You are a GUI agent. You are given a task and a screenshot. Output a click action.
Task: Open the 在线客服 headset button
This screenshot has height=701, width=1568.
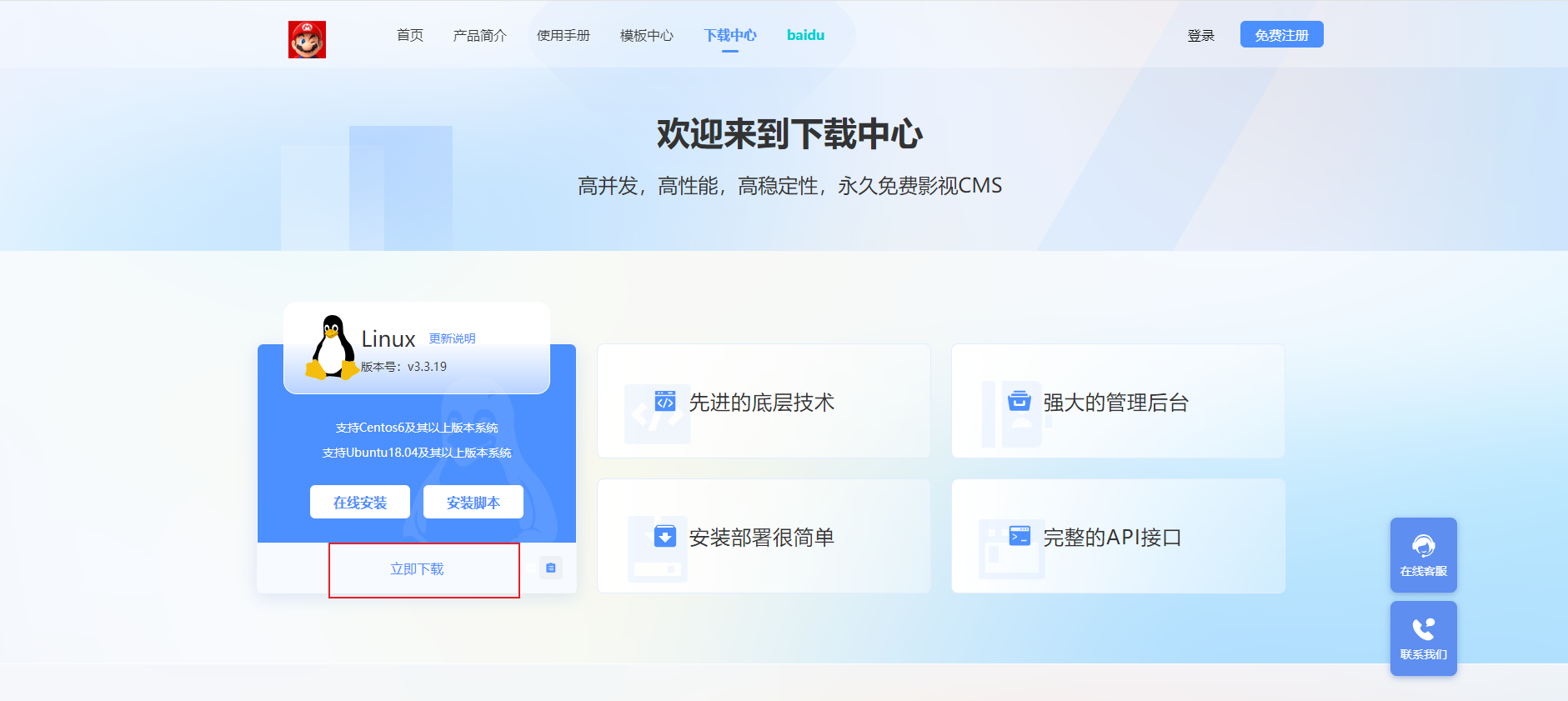[x=1424, y=555]
